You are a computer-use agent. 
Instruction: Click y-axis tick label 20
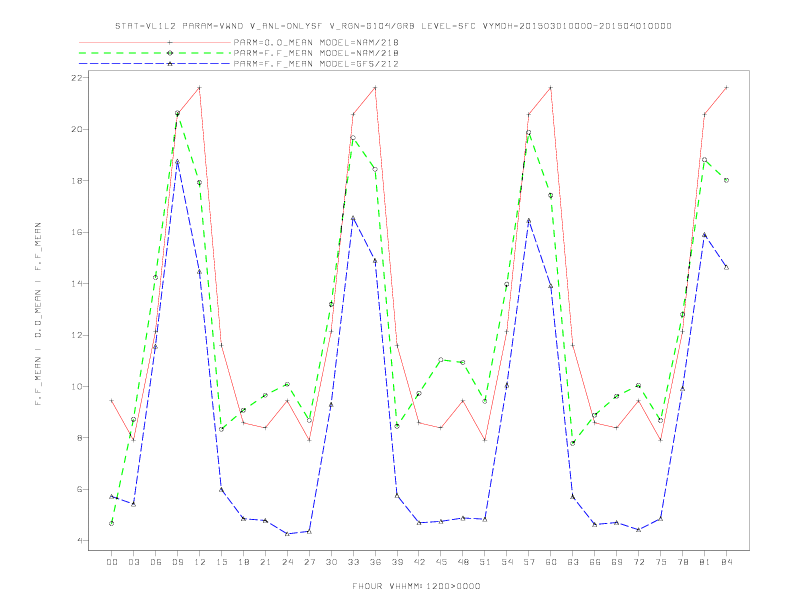click(77, 129)
